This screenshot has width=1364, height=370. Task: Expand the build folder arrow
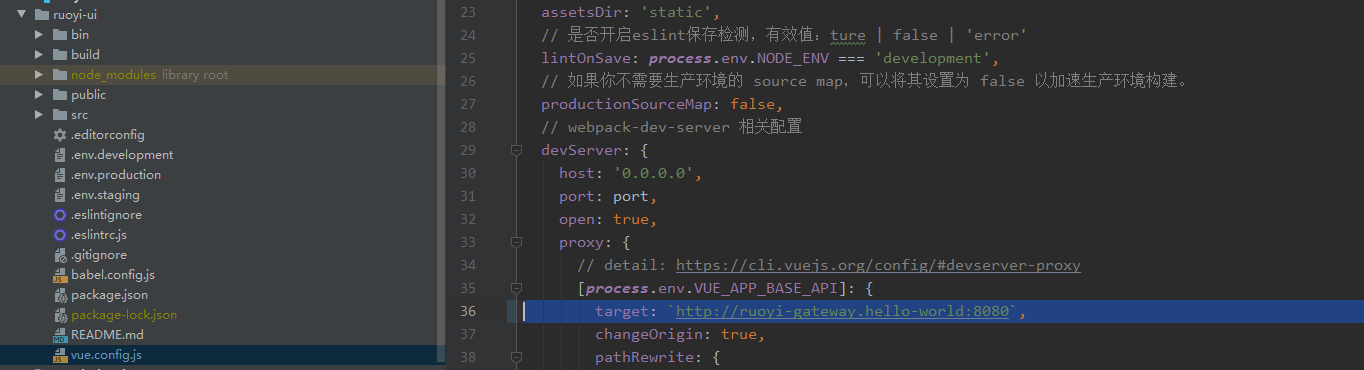coord(39,55)
